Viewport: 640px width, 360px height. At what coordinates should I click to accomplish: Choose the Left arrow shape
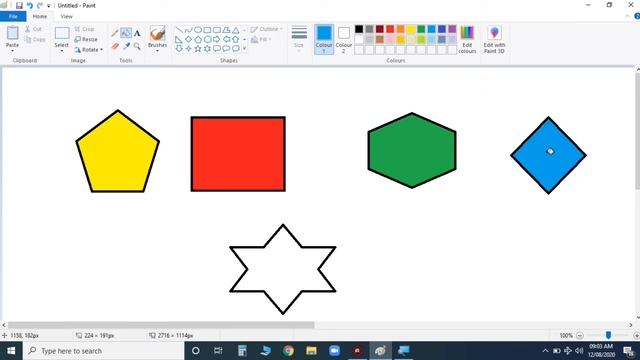(x=226, y=40)
